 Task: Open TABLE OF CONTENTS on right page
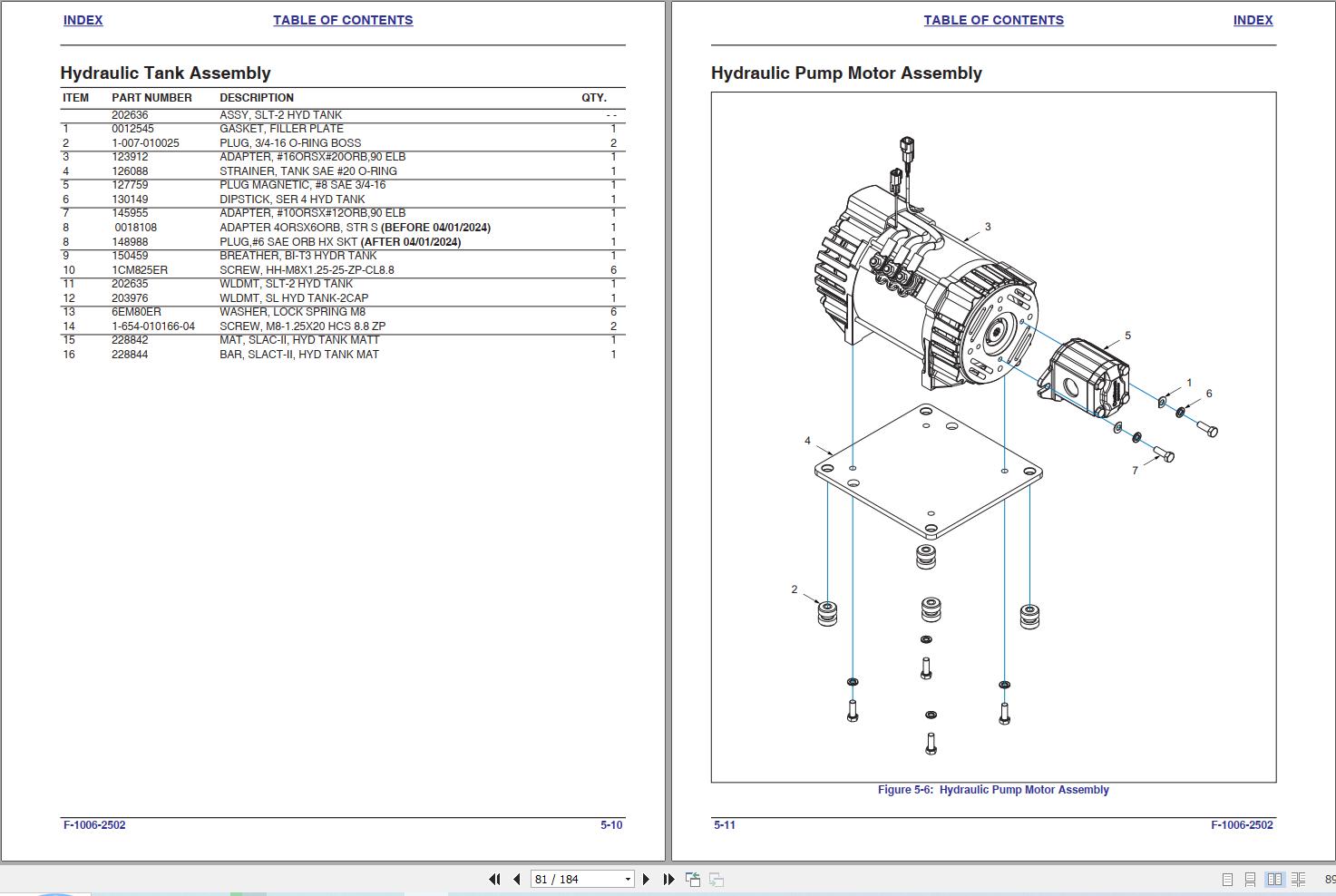pos(993,20)
